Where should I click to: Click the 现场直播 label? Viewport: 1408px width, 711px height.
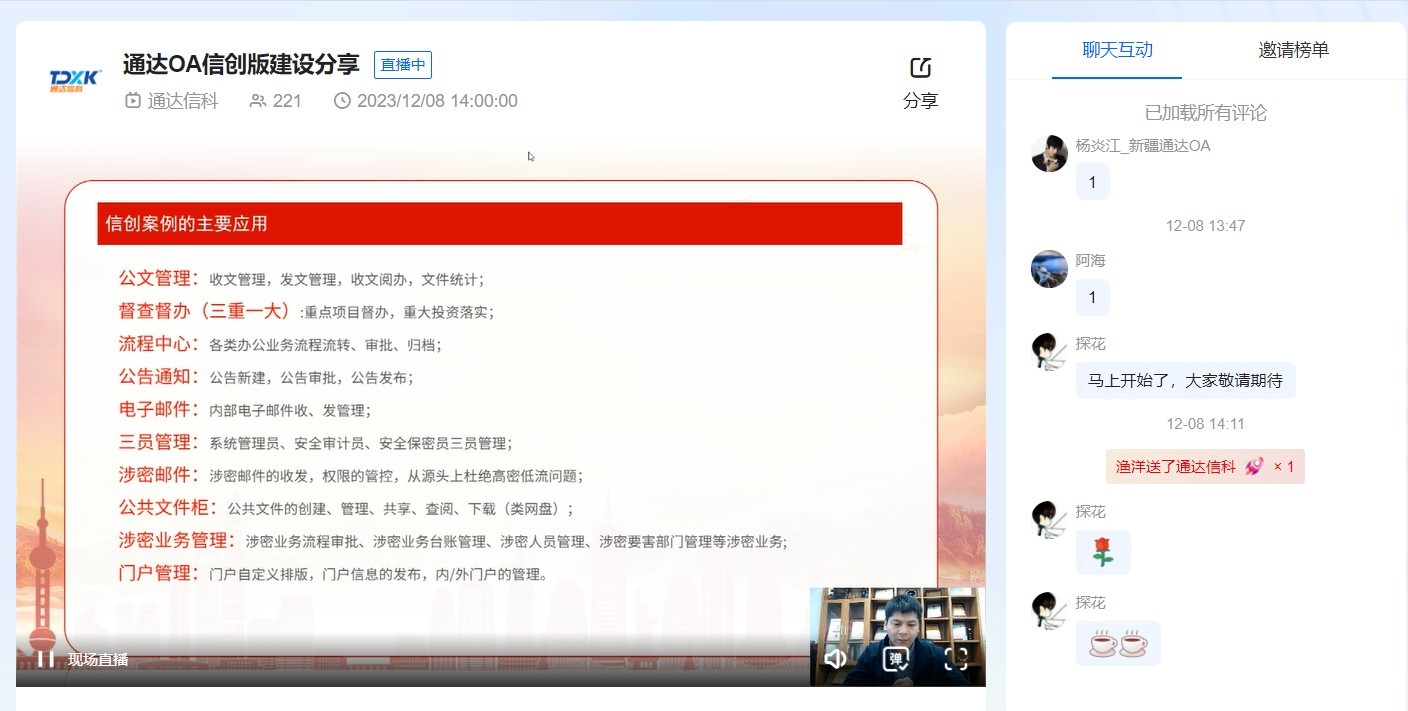98,660
